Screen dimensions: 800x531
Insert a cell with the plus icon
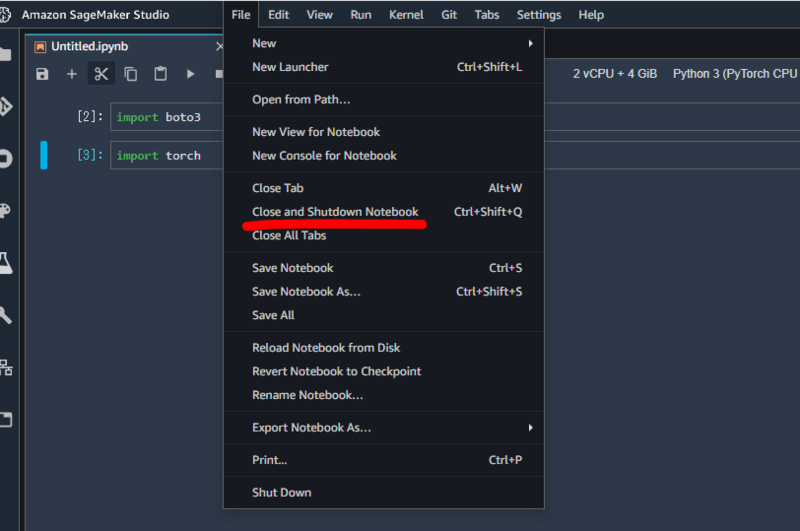coord(71,74)
